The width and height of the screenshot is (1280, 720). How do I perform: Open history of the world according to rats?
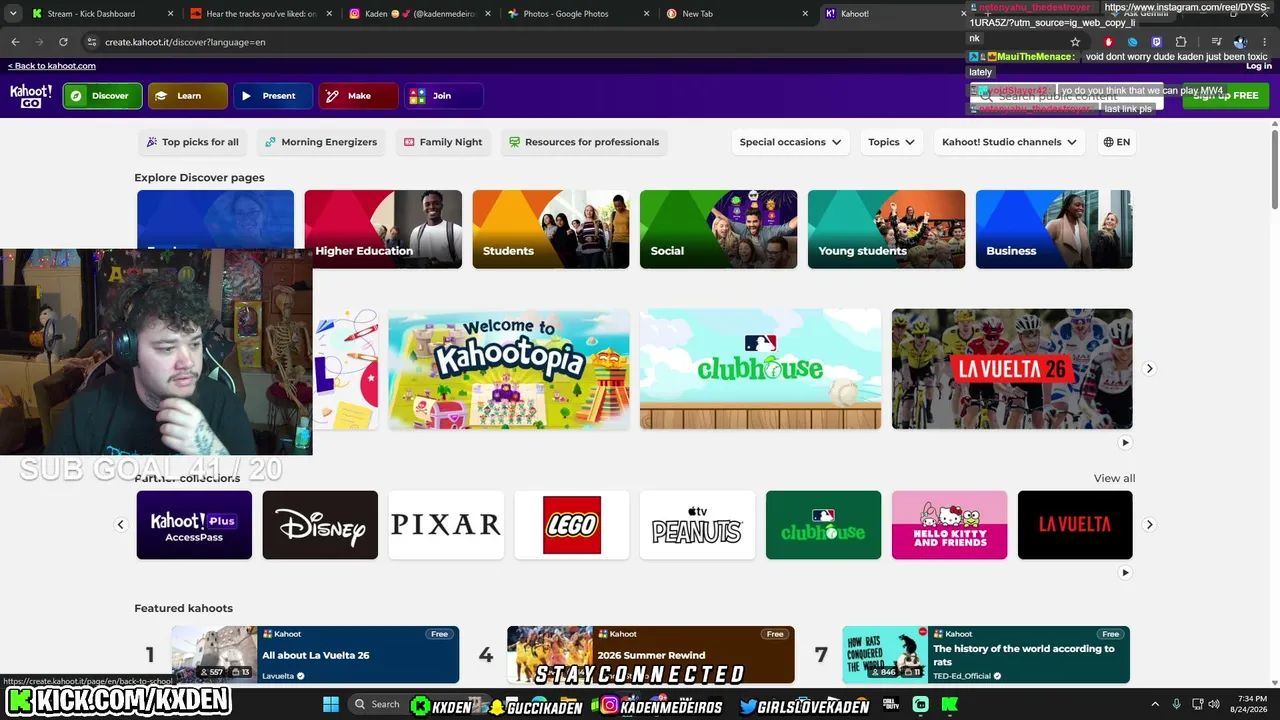point(986,655)
